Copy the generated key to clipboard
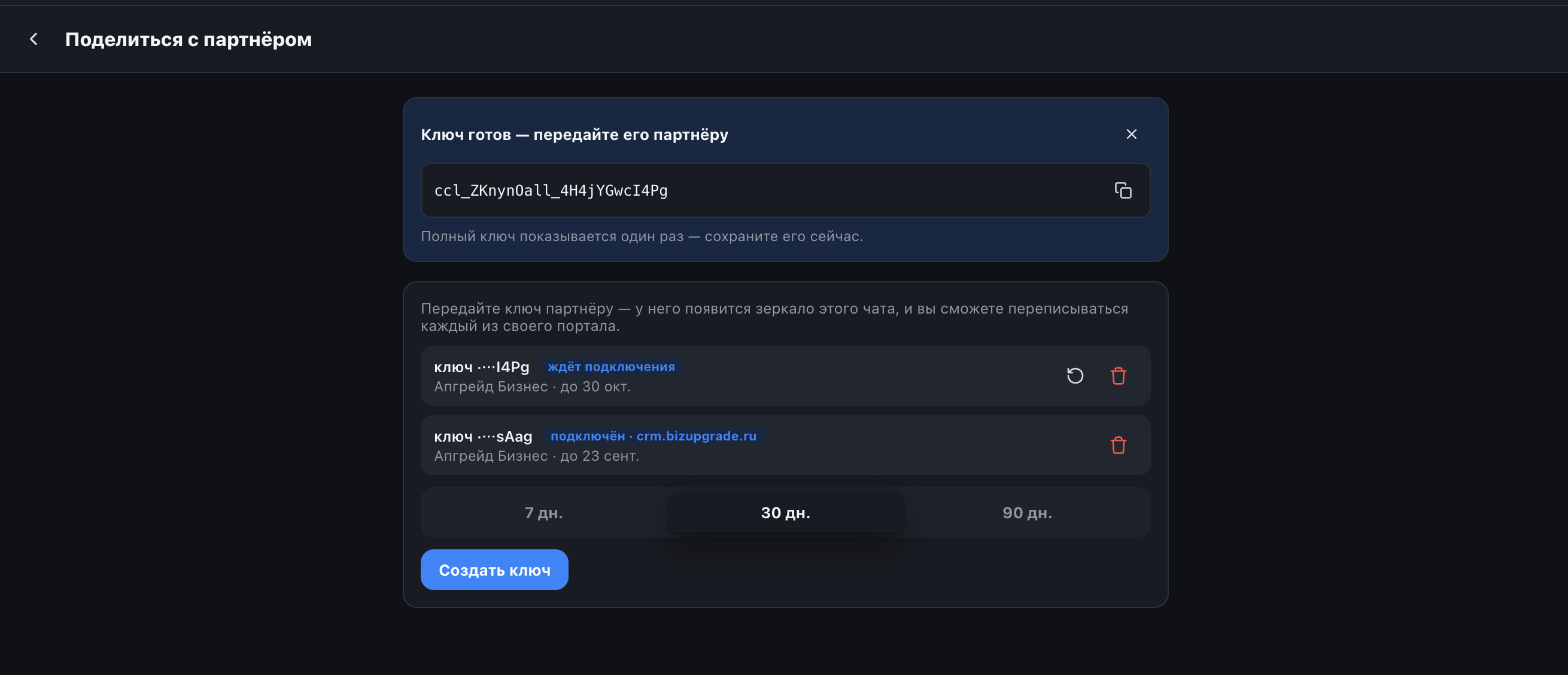The width and height of the screenshot is (1568, 675). click(x=1122, y=190)
